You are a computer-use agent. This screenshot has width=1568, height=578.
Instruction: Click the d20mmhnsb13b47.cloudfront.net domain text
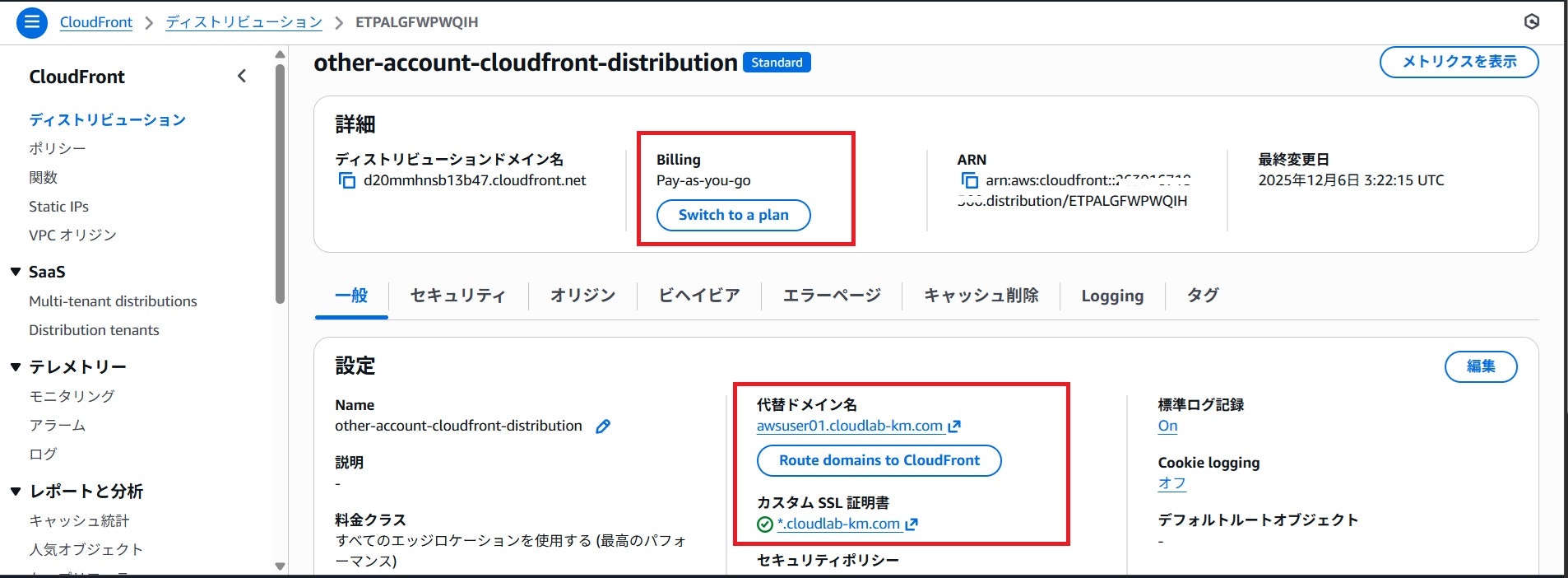(475, 180)
